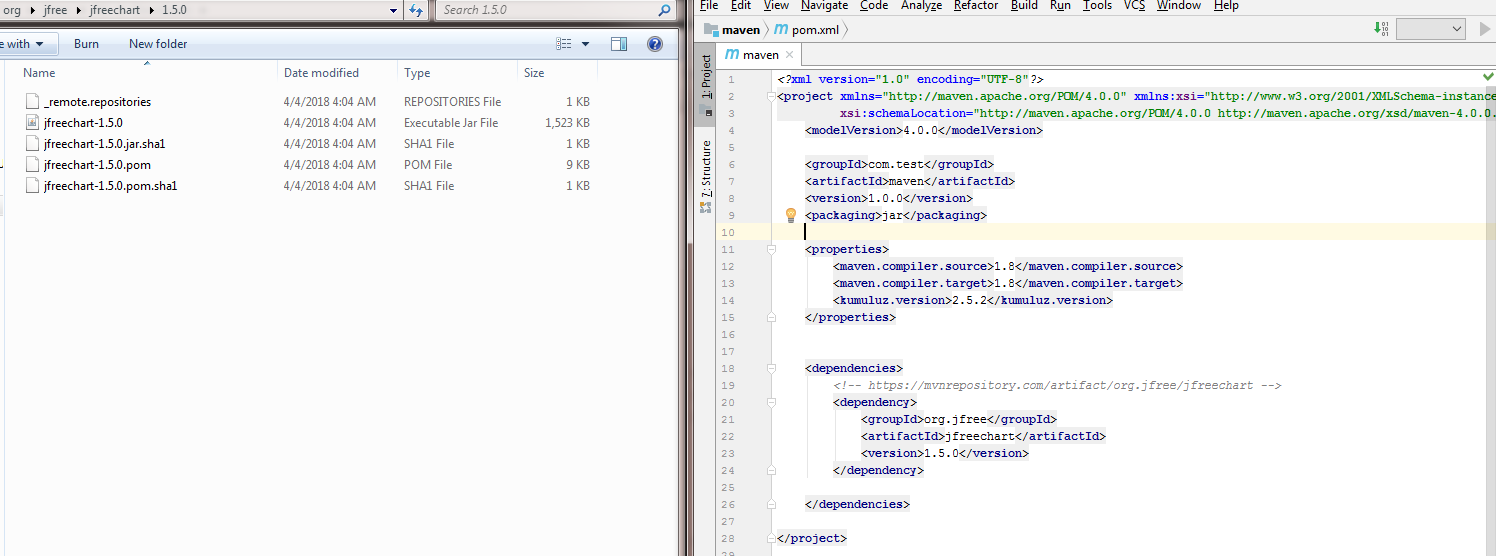Click the jfreechart-1.5.0 jar file icon
Screen dimensions: 1496x556
32,123
